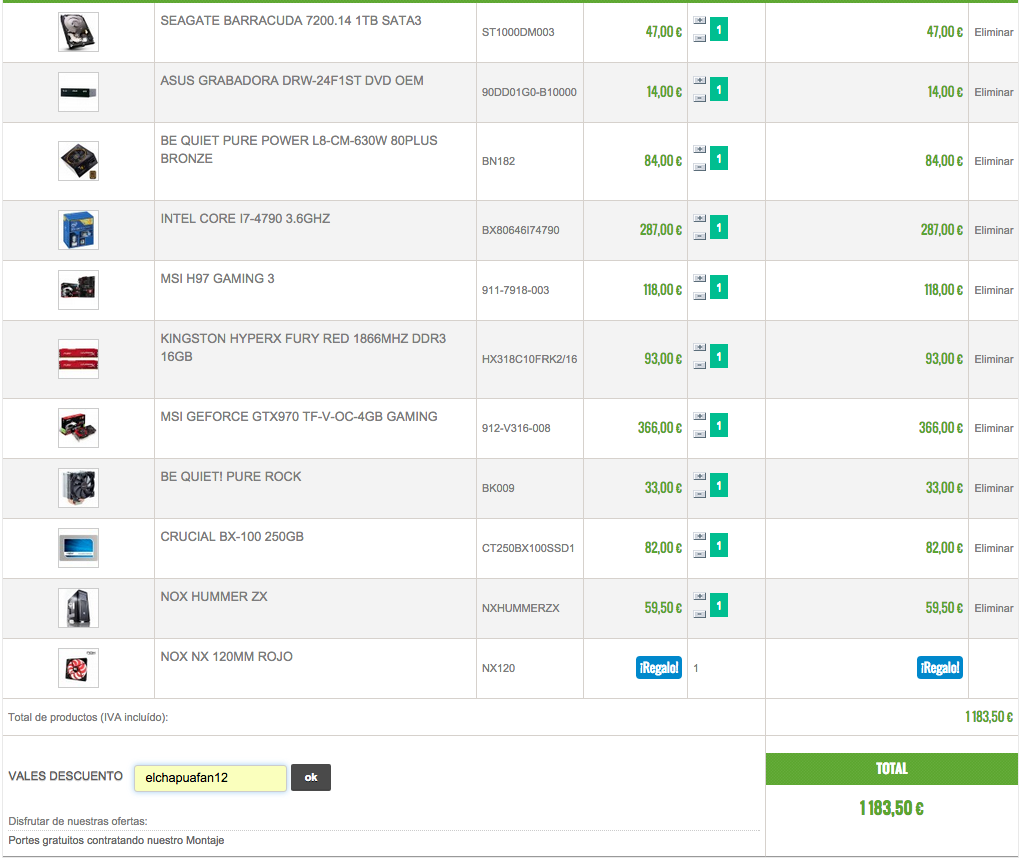
Task: Remove ASUS Grabadora via Eliminar
Action: pos(994,92)
